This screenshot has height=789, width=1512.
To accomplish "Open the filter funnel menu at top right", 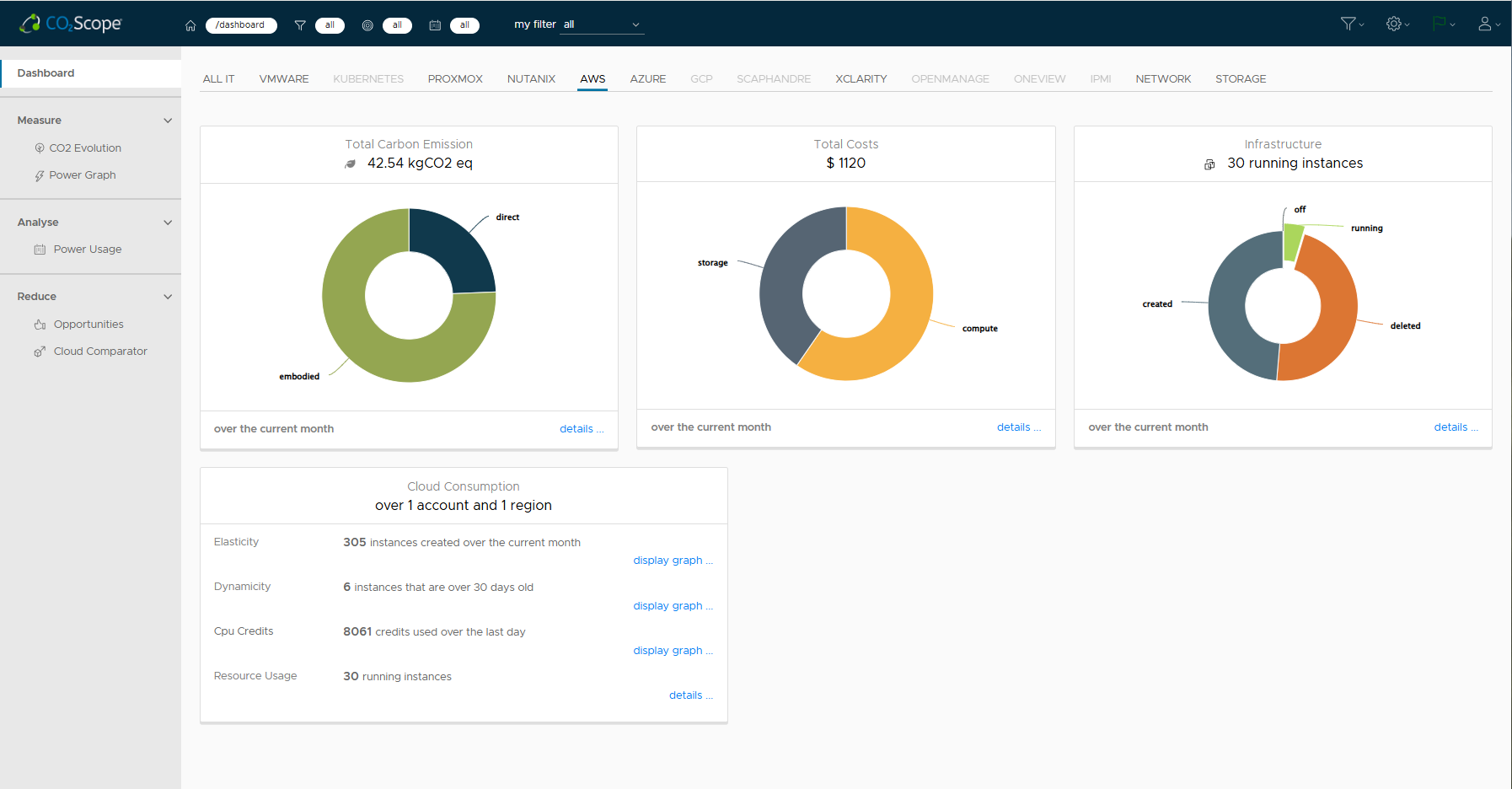I will pos(1352,24).
